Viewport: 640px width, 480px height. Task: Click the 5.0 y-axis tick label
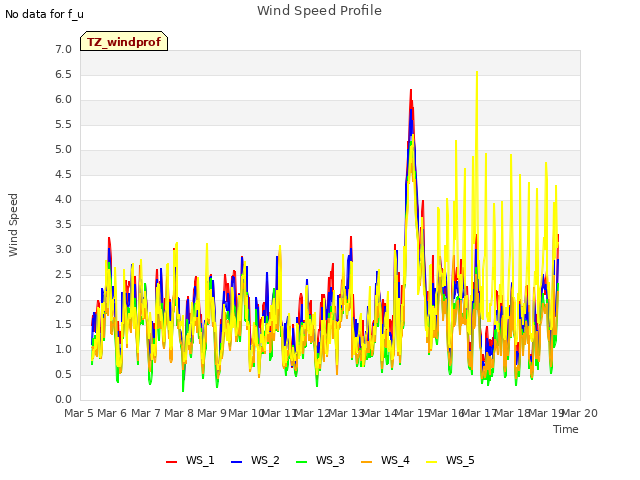63,150
